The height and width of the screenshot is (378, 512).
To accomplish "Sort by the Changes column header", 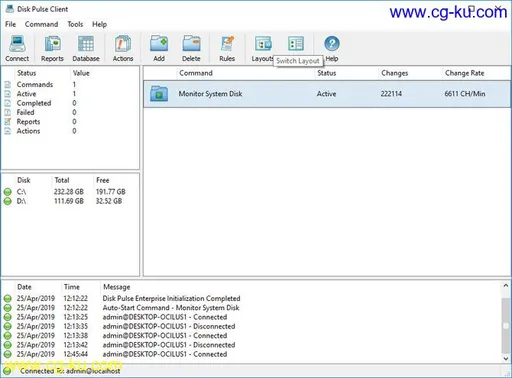I will tap(395, 73).
